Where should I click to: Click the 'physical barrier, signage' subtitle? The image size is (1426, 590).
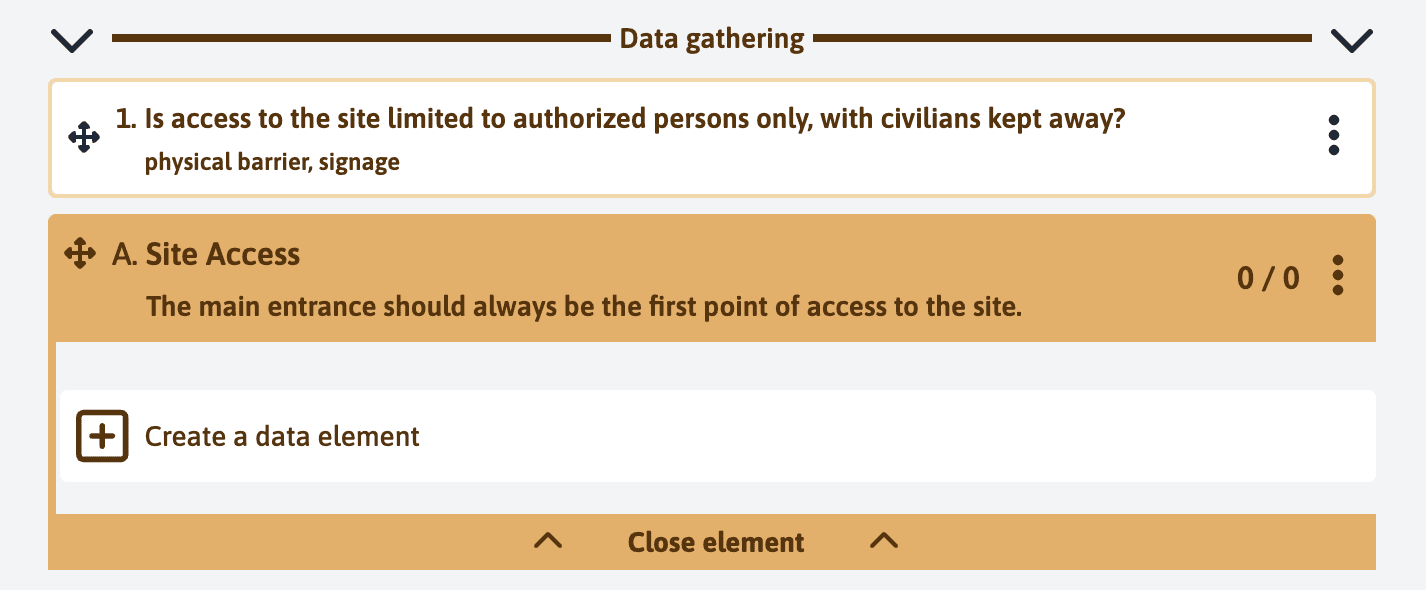tap(272, 162)
